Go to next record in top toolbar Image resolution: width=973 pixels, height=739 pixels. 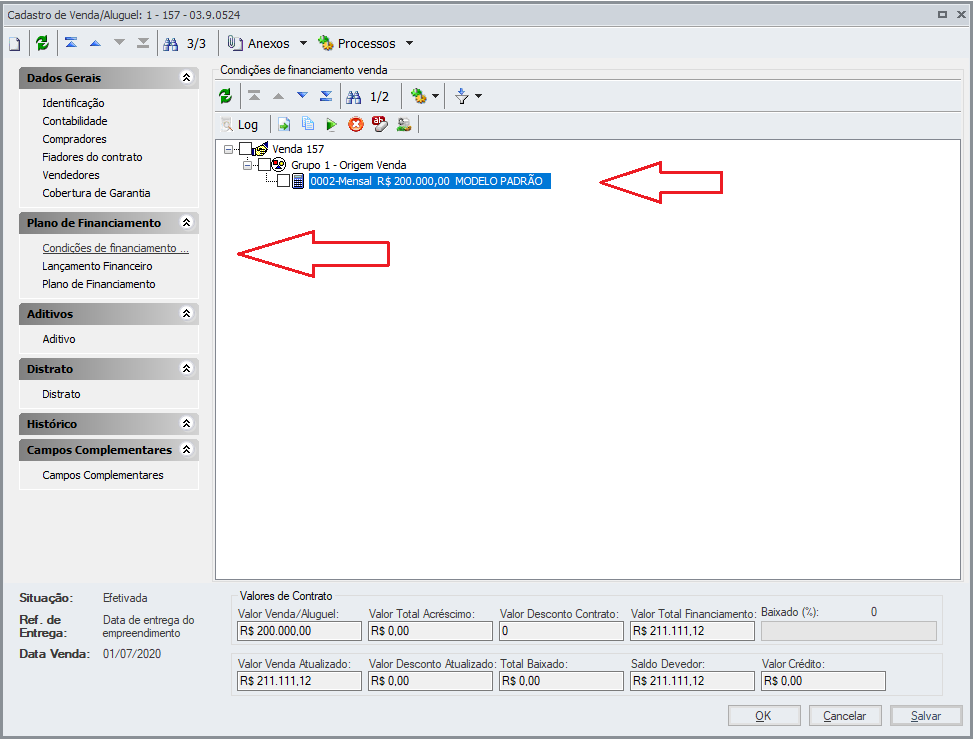click(119, 43)
